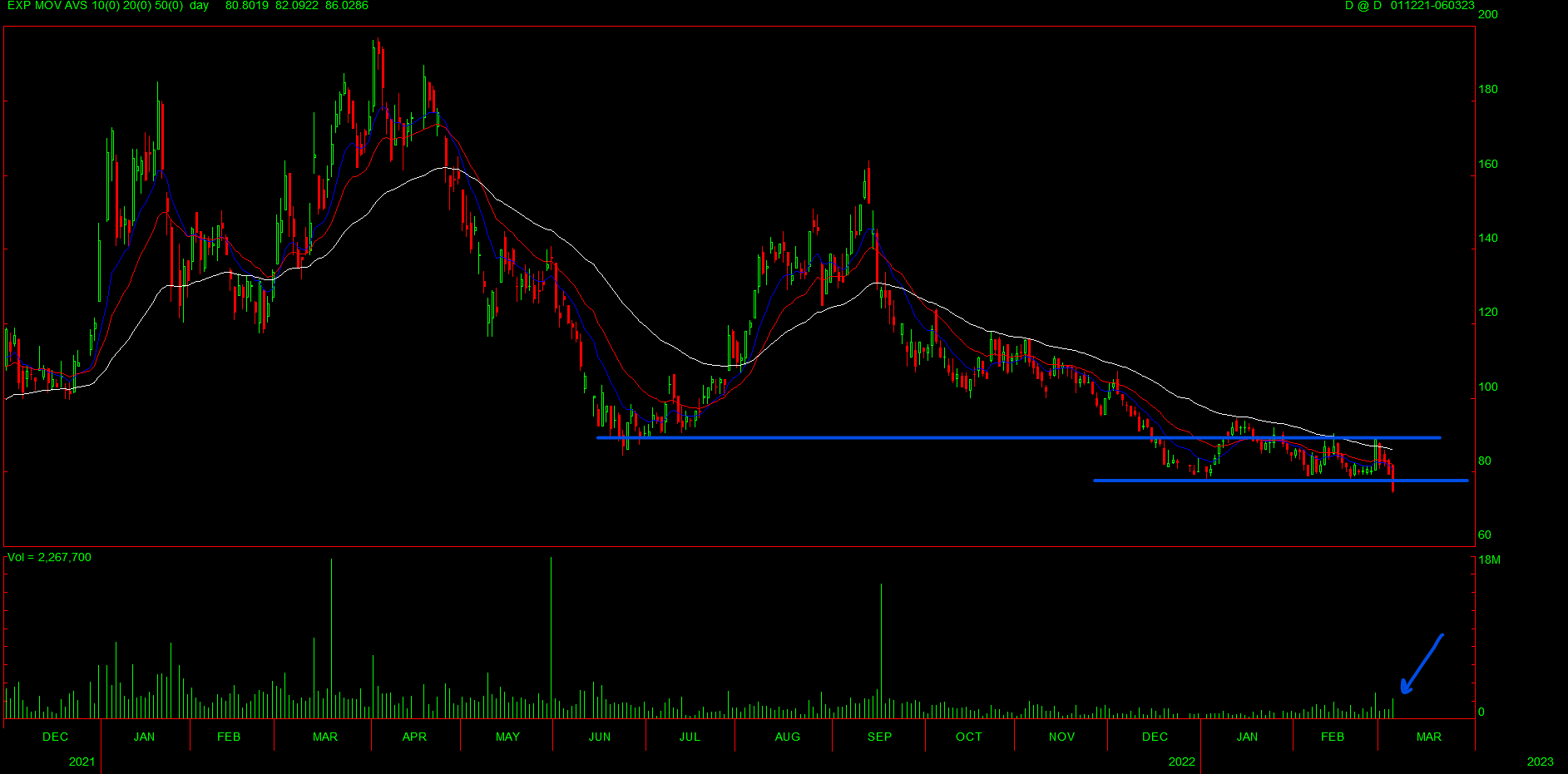The image size is (1568, 774).
Task: Click the JUL month label
Action: [x=690, y=737]
